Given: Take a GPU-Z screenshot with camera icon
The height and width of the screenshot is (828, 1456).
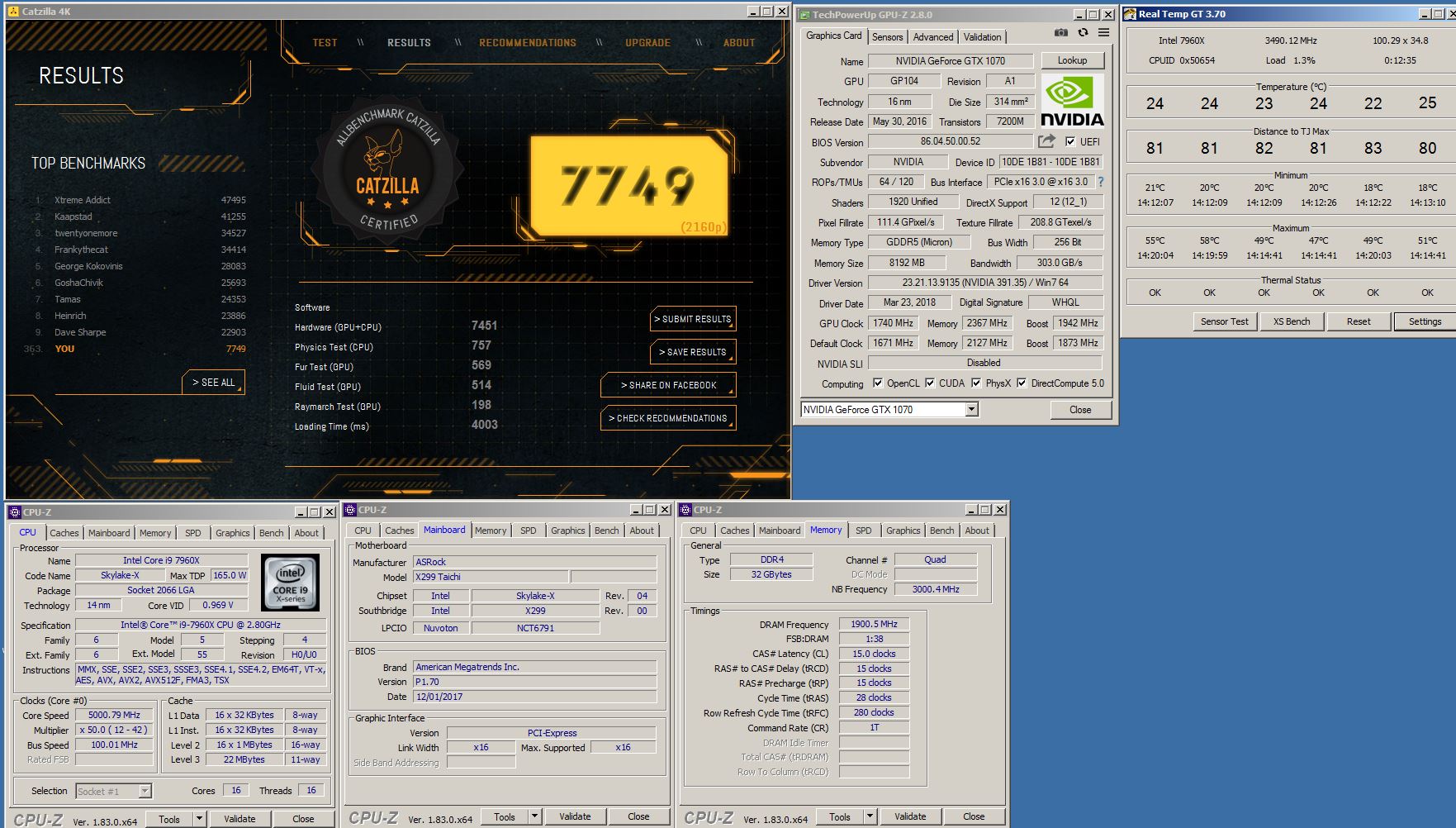Looking at the screenshot, I should (x=1060, y=33).
